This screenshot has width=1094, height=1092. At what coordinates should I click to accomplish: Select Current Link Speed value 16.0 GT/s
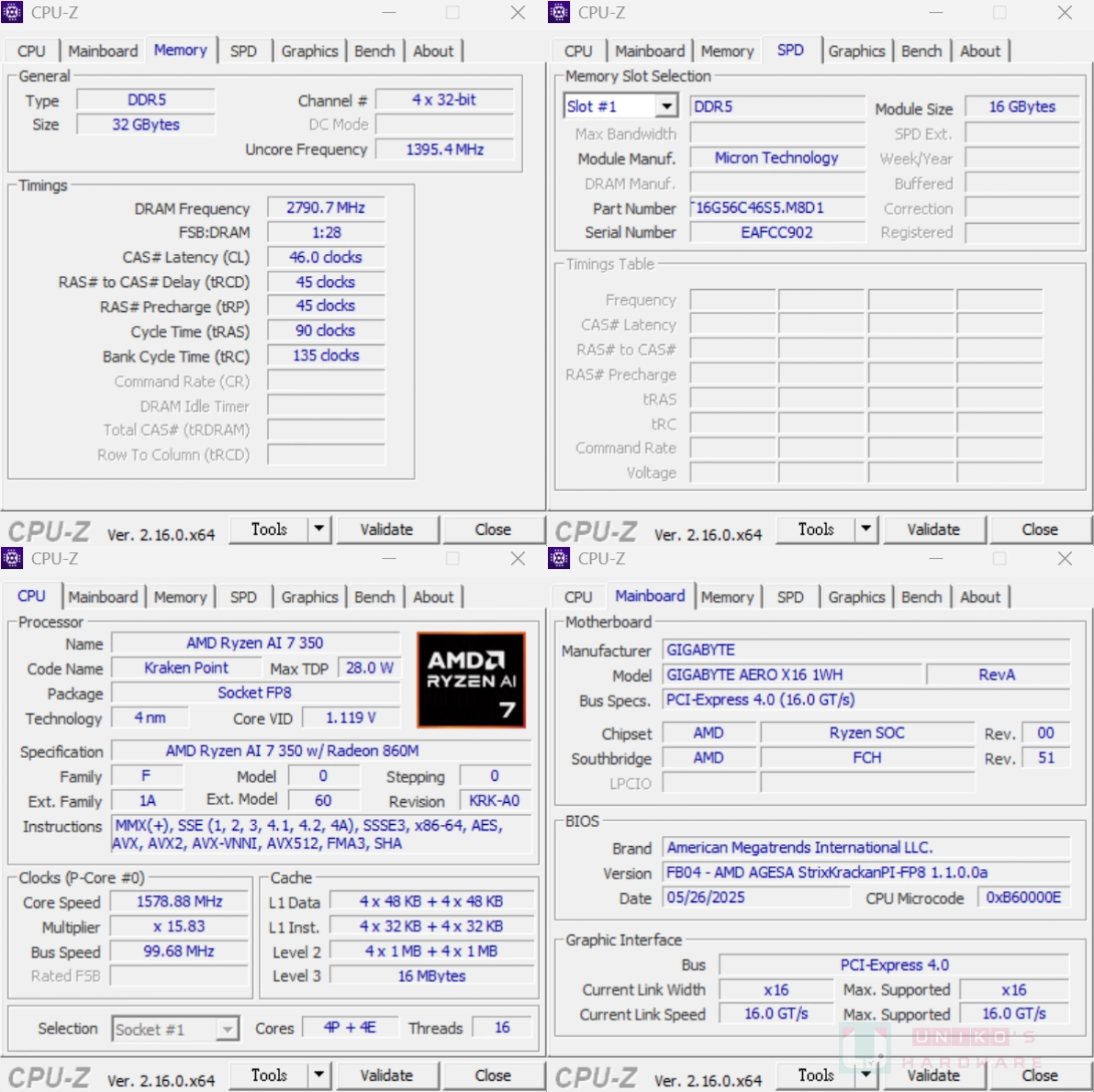click(776, 1015)
